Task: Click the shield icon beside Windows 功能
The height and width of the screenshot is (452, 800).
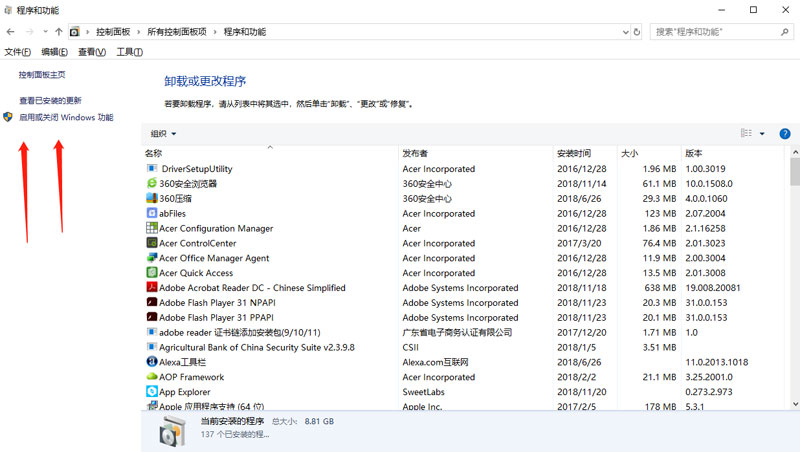Action: (8, 117)
